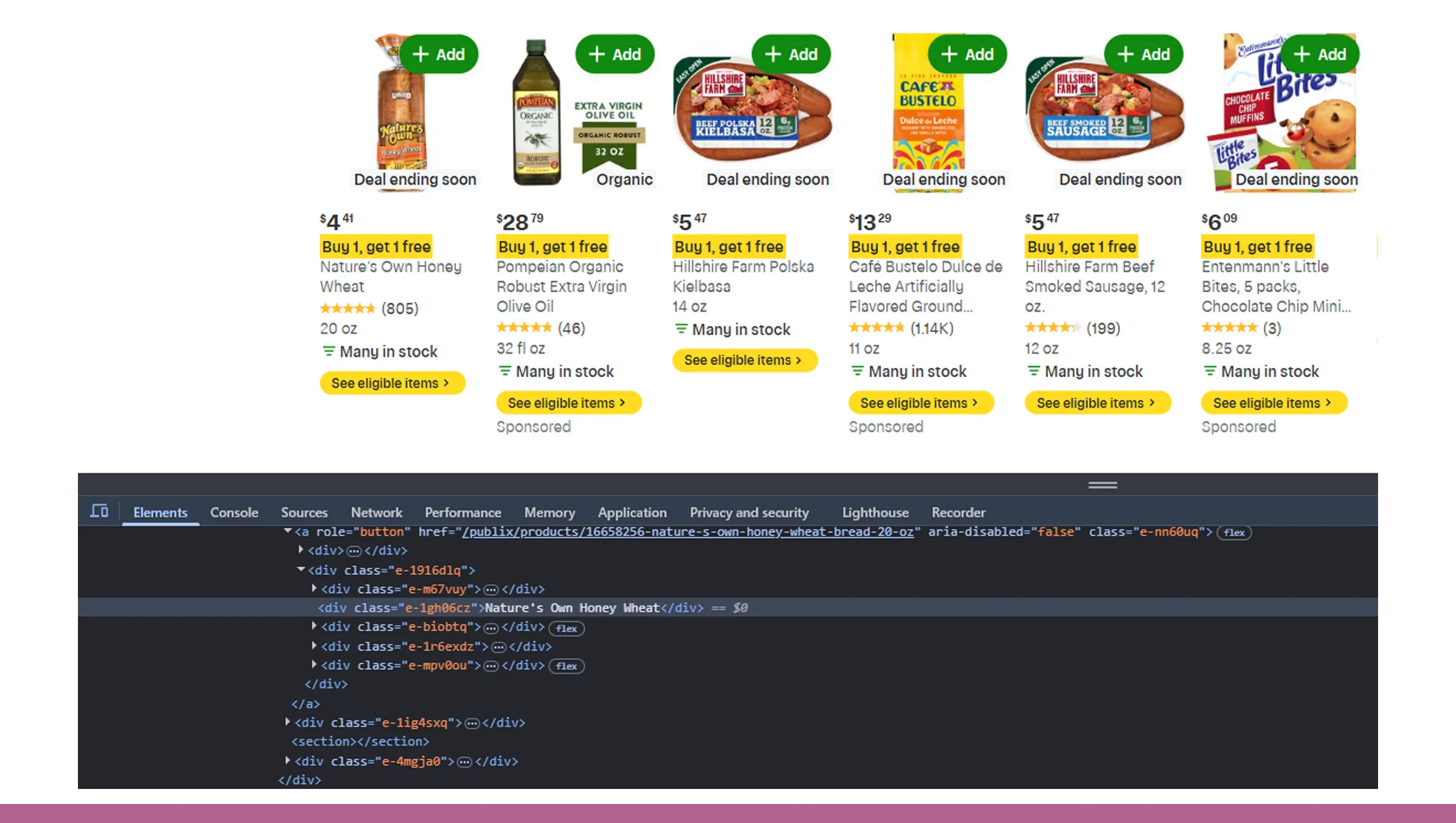Collapse the e-1916dlq div node
Image resolution: width=1456 pixels, height=823 pixels.
[x=301, y=570]
